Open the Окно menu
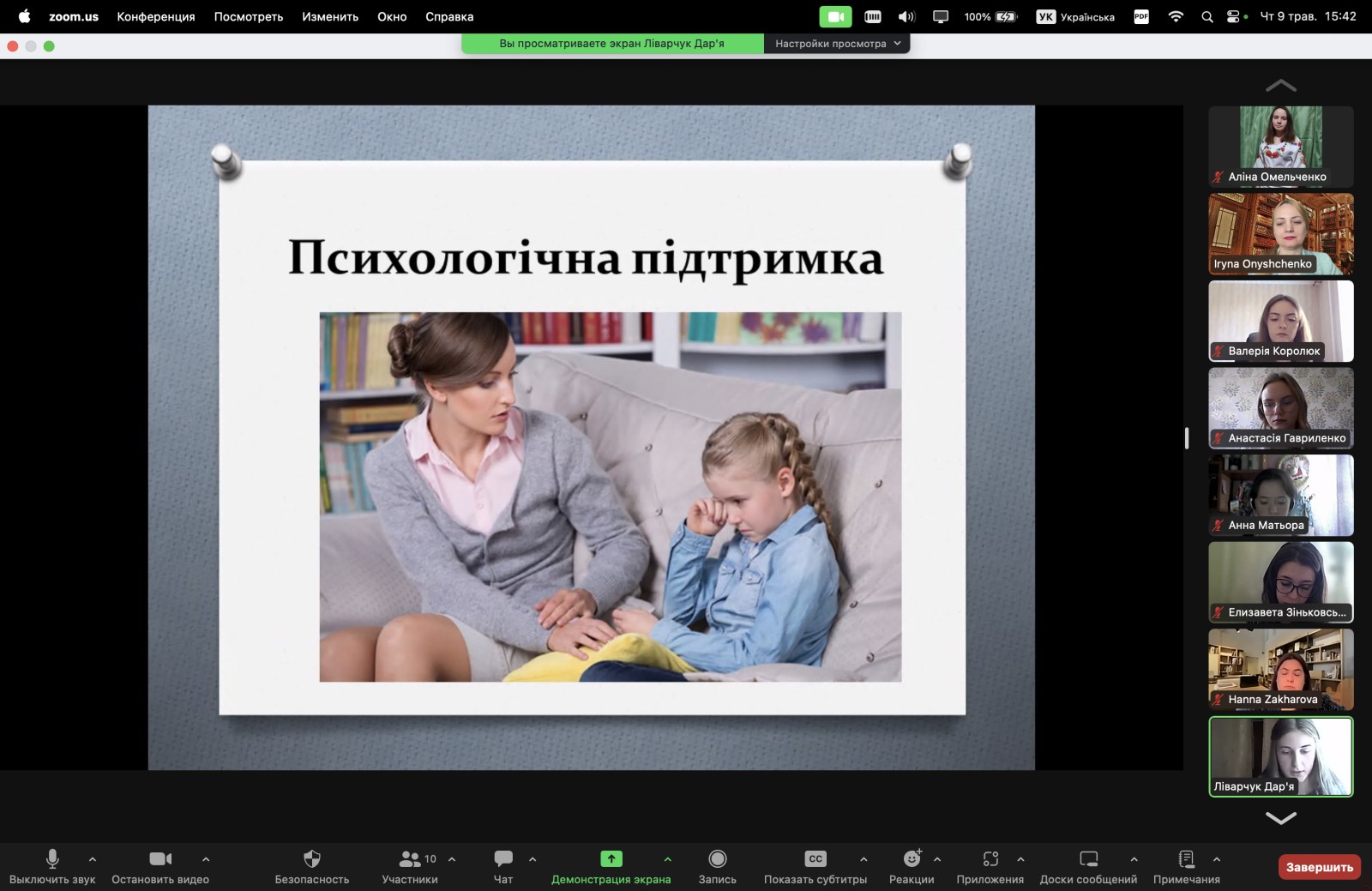Image resolution: width=1372 pixels, height=891 pixels. (392, 16)
